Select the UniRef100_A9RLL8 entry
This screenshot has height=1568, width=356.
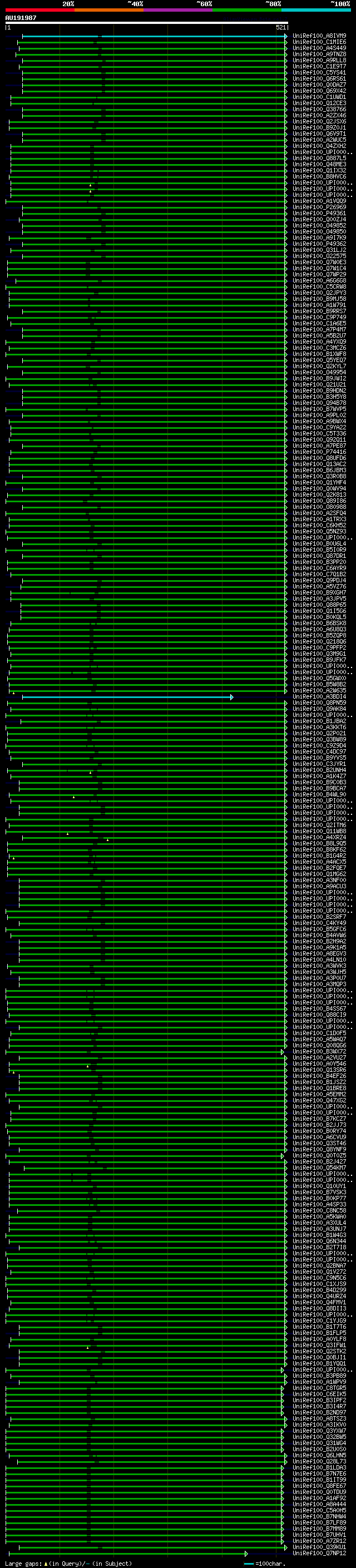pos(319,60)
